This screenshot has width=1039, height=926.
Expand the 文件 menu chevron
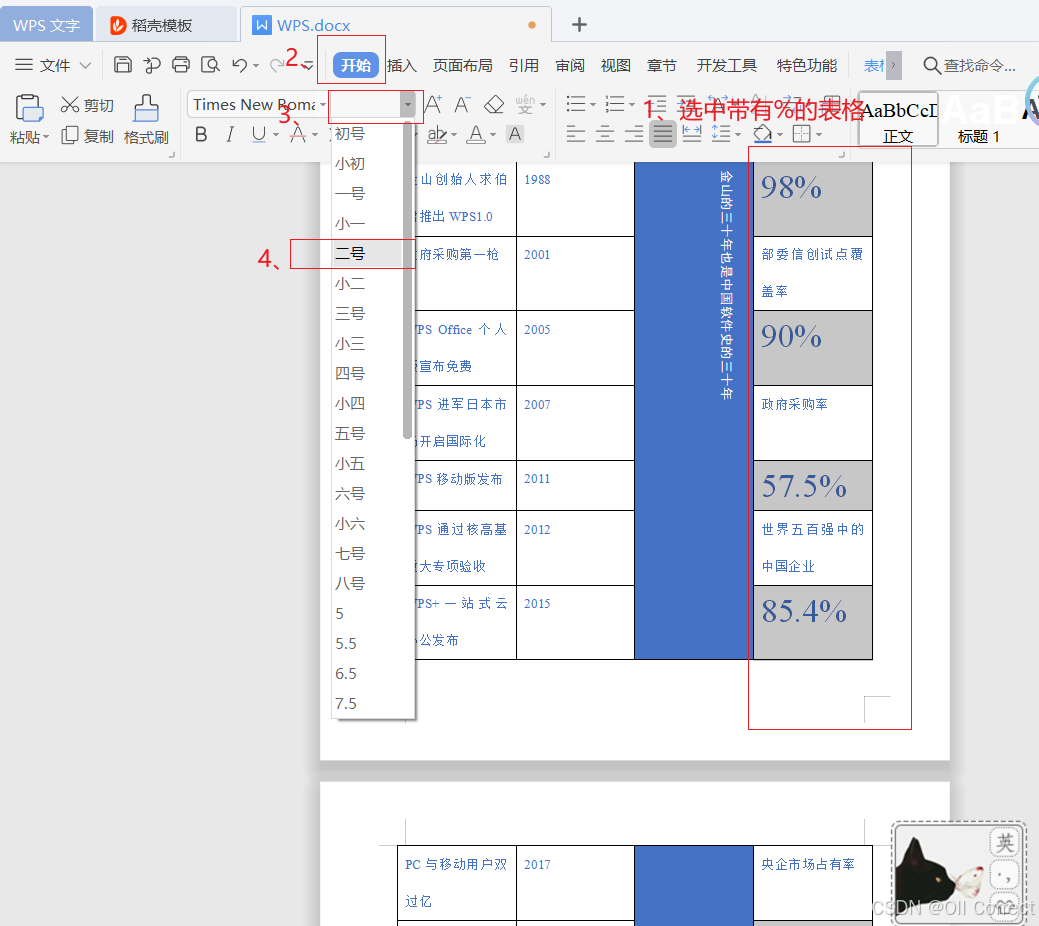click(x=85, y=65)
